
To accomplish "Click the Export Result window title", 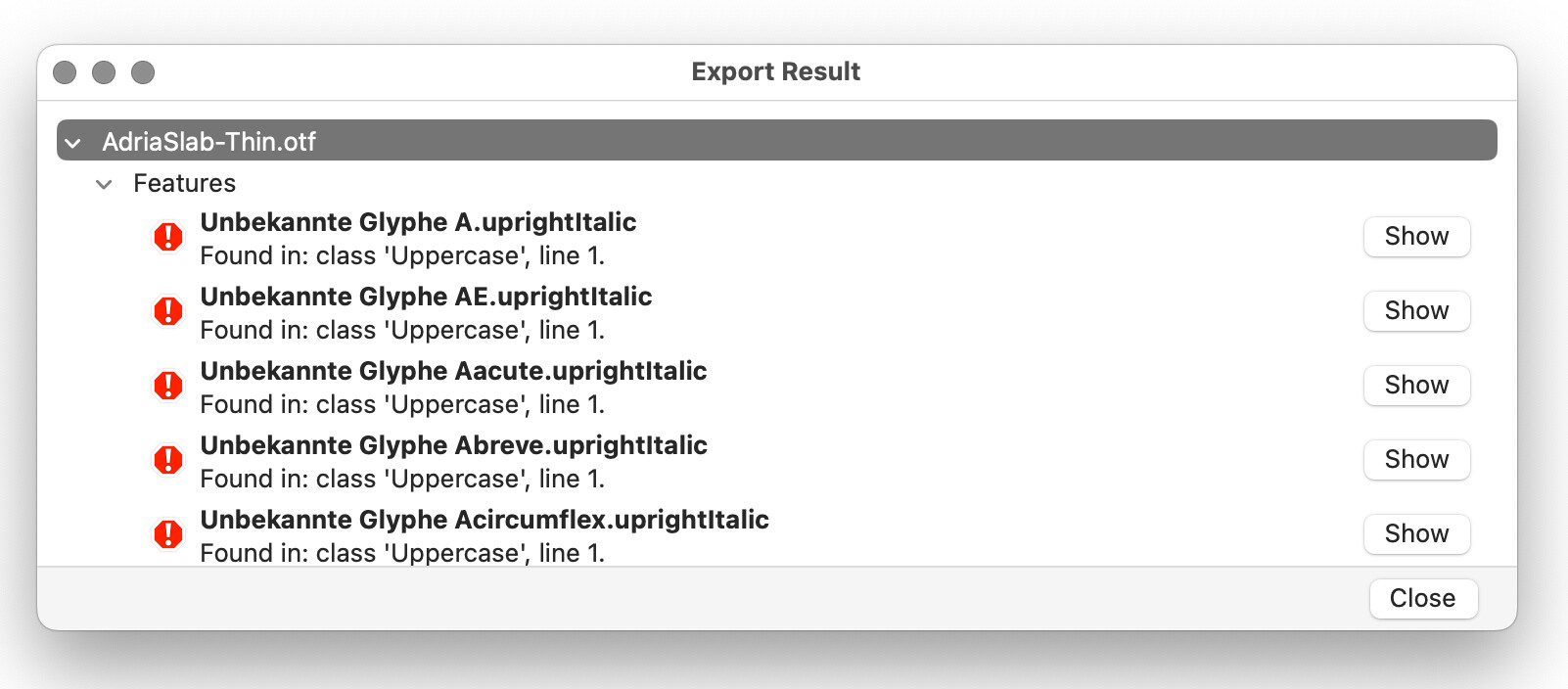I will click(x=775, y=72).
